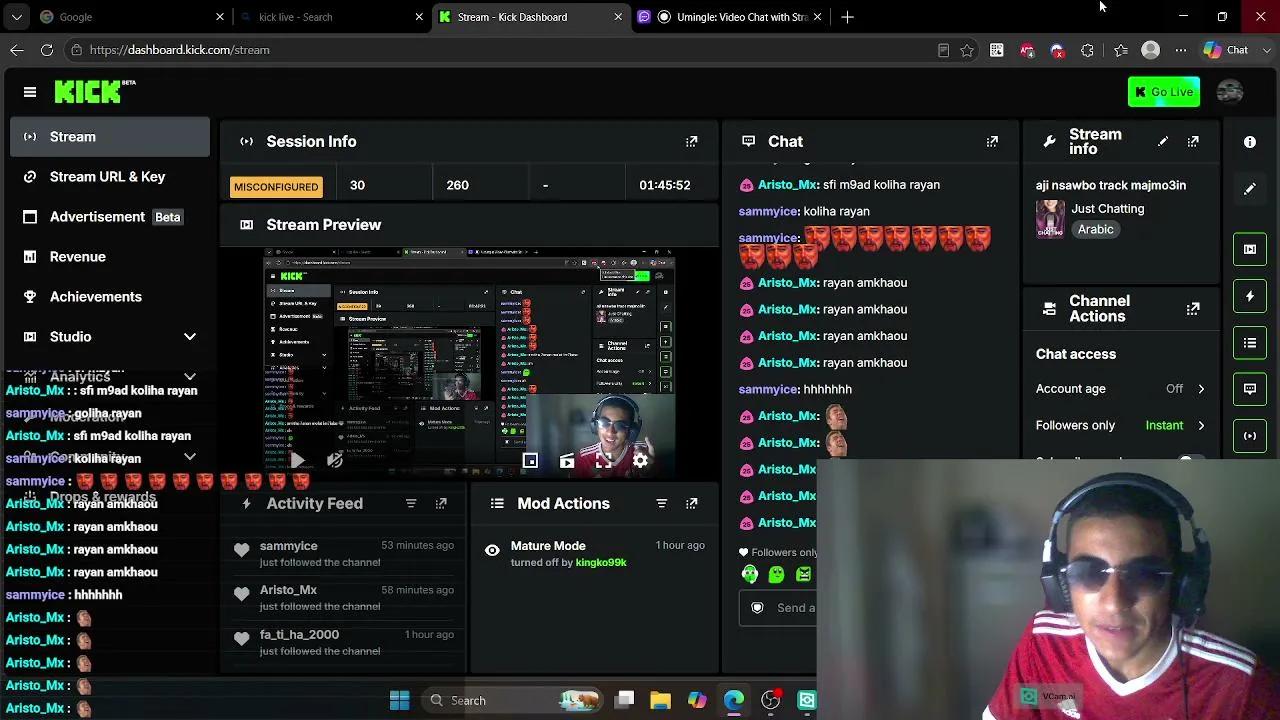Open the Kick hamburger menu

point(30,92)
